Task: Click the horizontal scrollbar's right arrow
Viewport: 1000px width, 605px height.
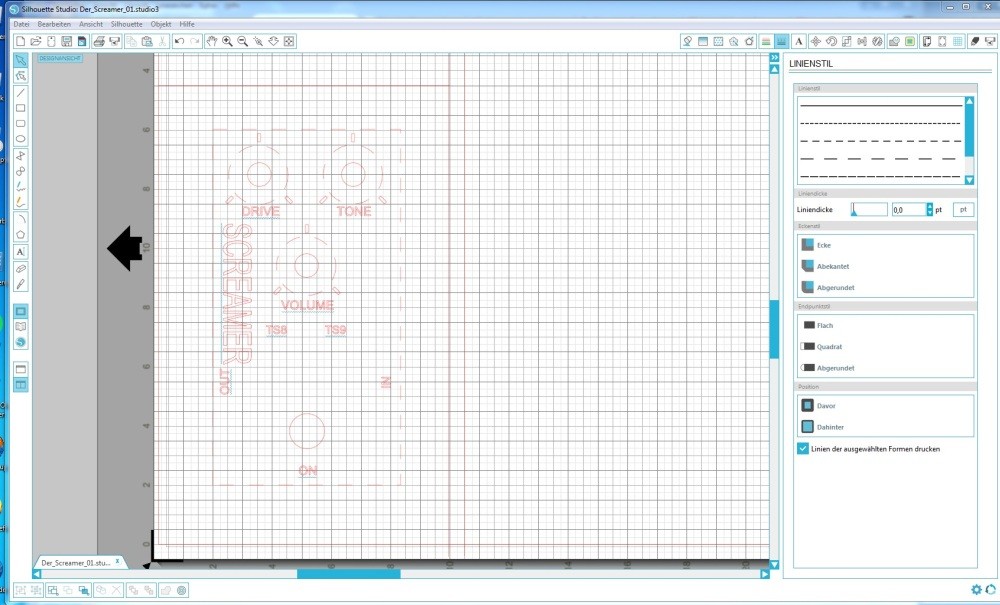Action: click(x=765, y=574)
